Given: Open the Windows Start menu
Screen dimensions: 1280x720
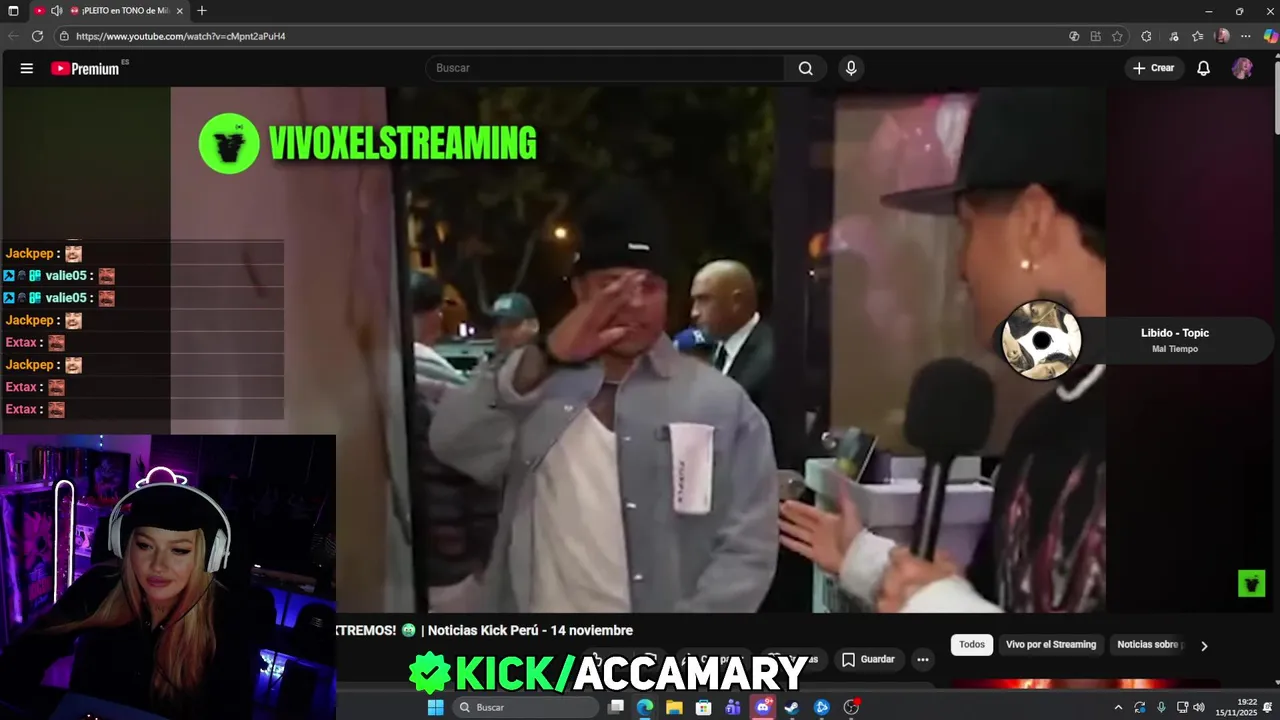Looking at the screenshot, I should click(436, 707).
